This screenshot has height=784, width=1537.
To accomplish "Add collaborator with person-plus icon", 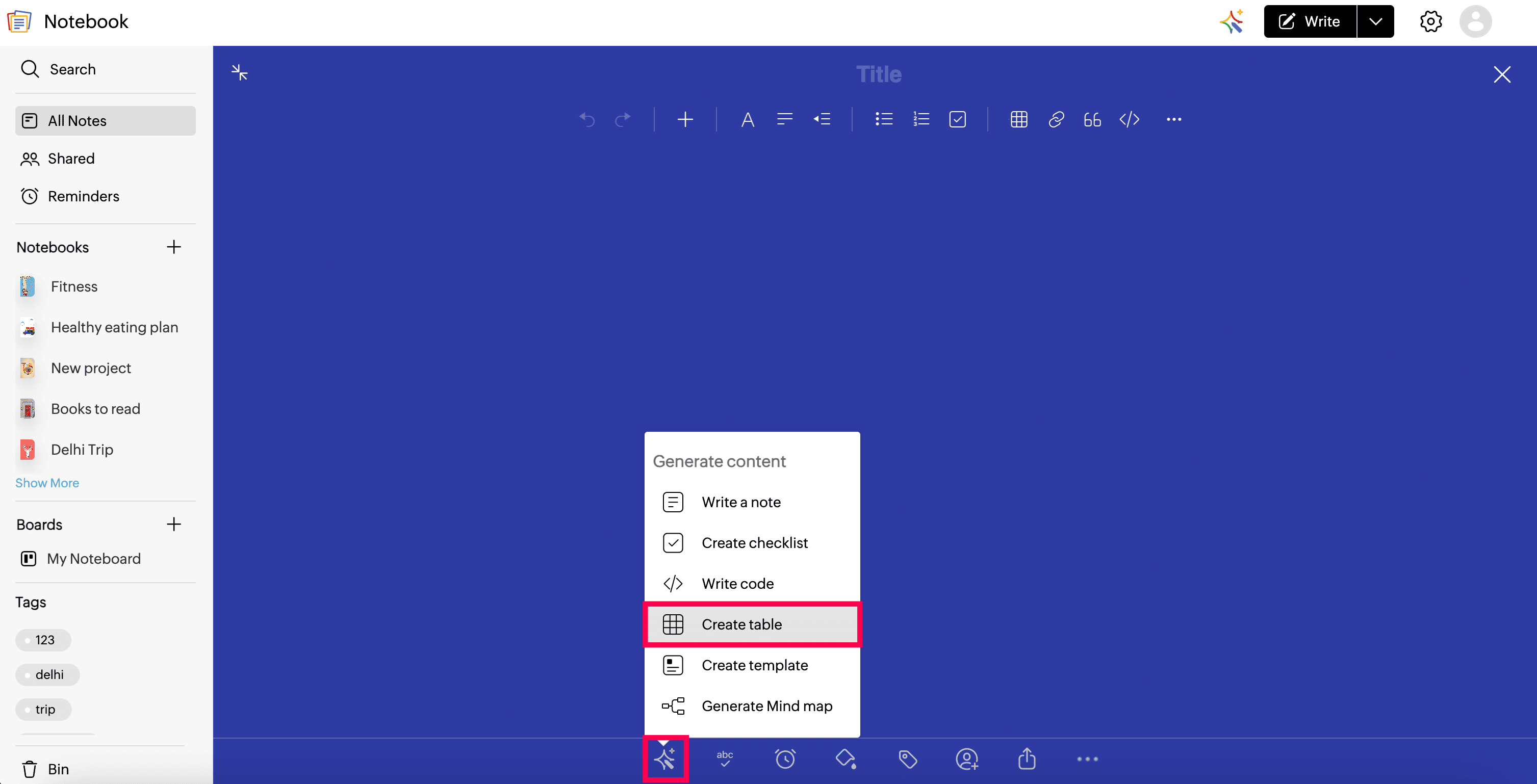I will (966, 759).
